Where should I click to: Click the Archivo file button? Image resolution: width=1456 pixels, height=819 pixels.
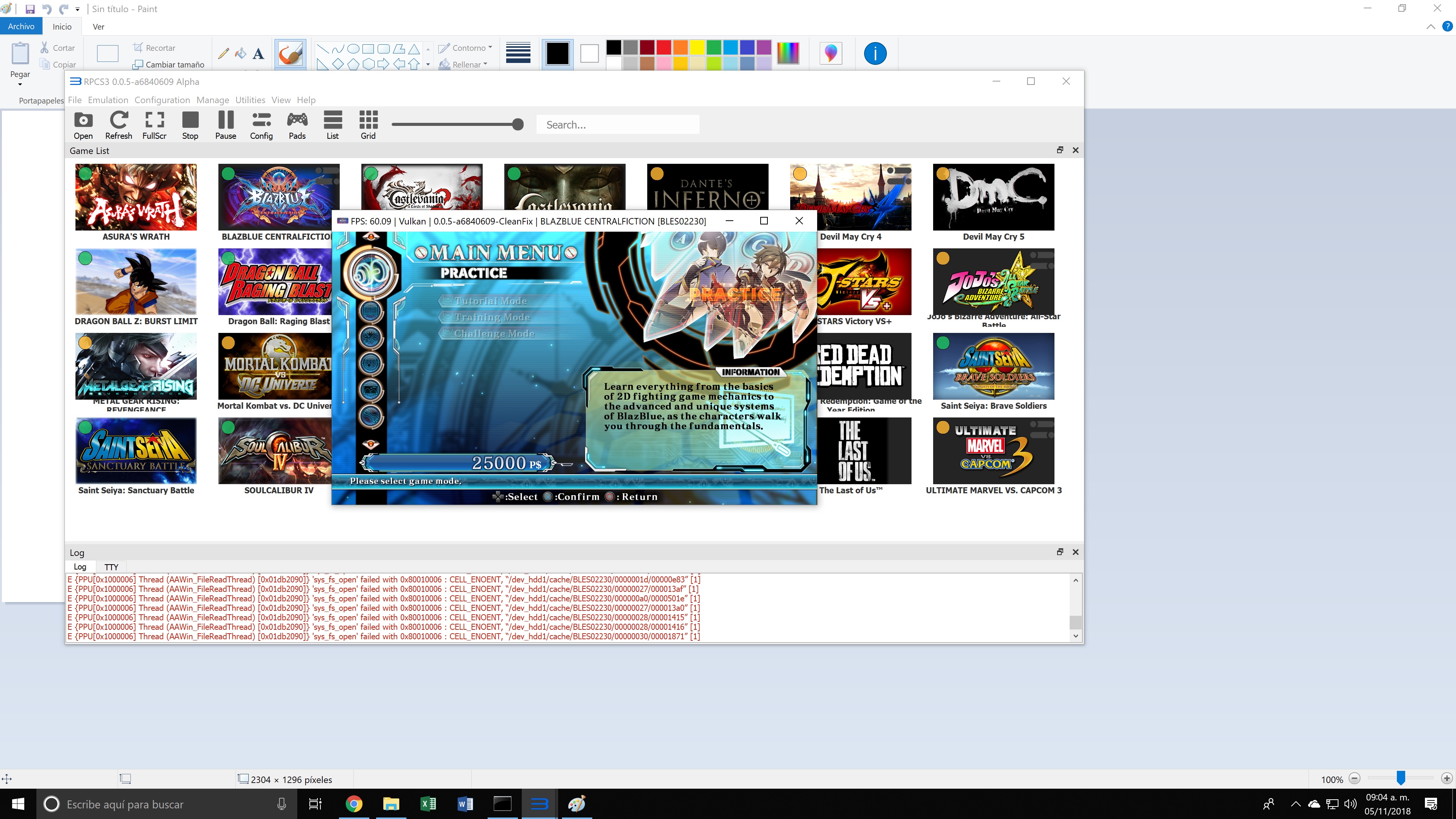pyautogui.click(x=21, y=27)
